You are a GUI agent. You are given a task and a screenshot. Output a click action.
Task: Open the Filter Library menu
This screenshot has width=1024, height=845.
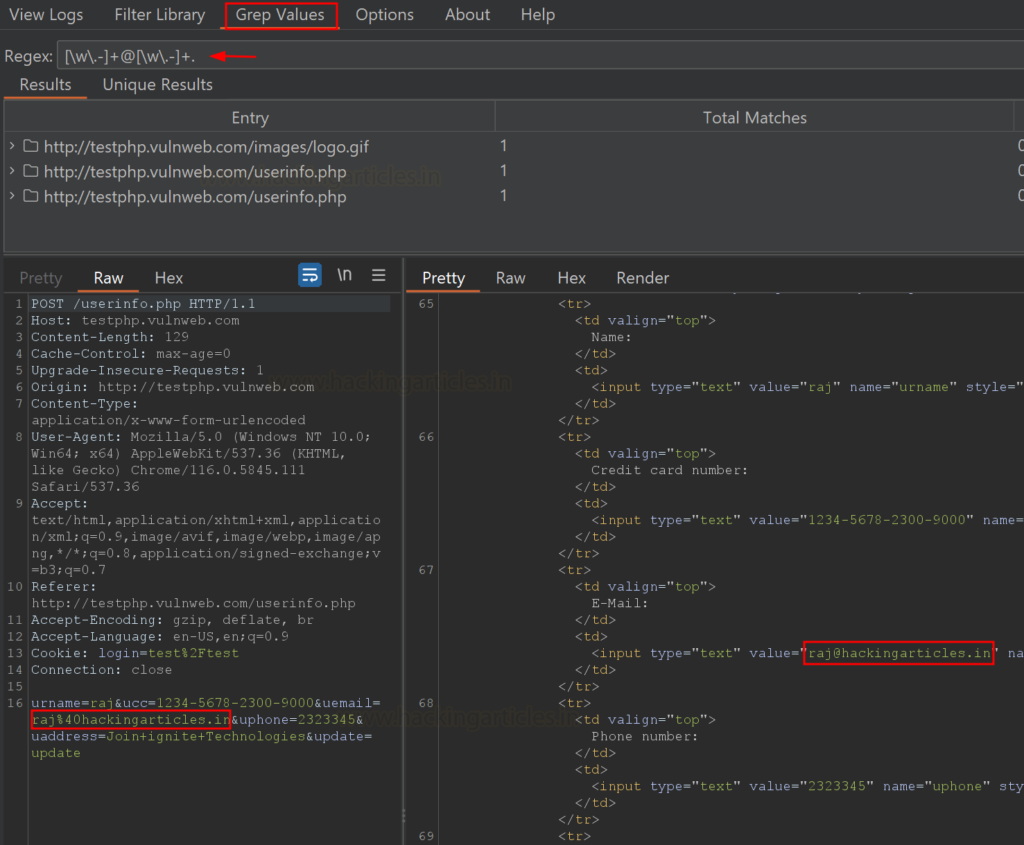tap(159, 14)
